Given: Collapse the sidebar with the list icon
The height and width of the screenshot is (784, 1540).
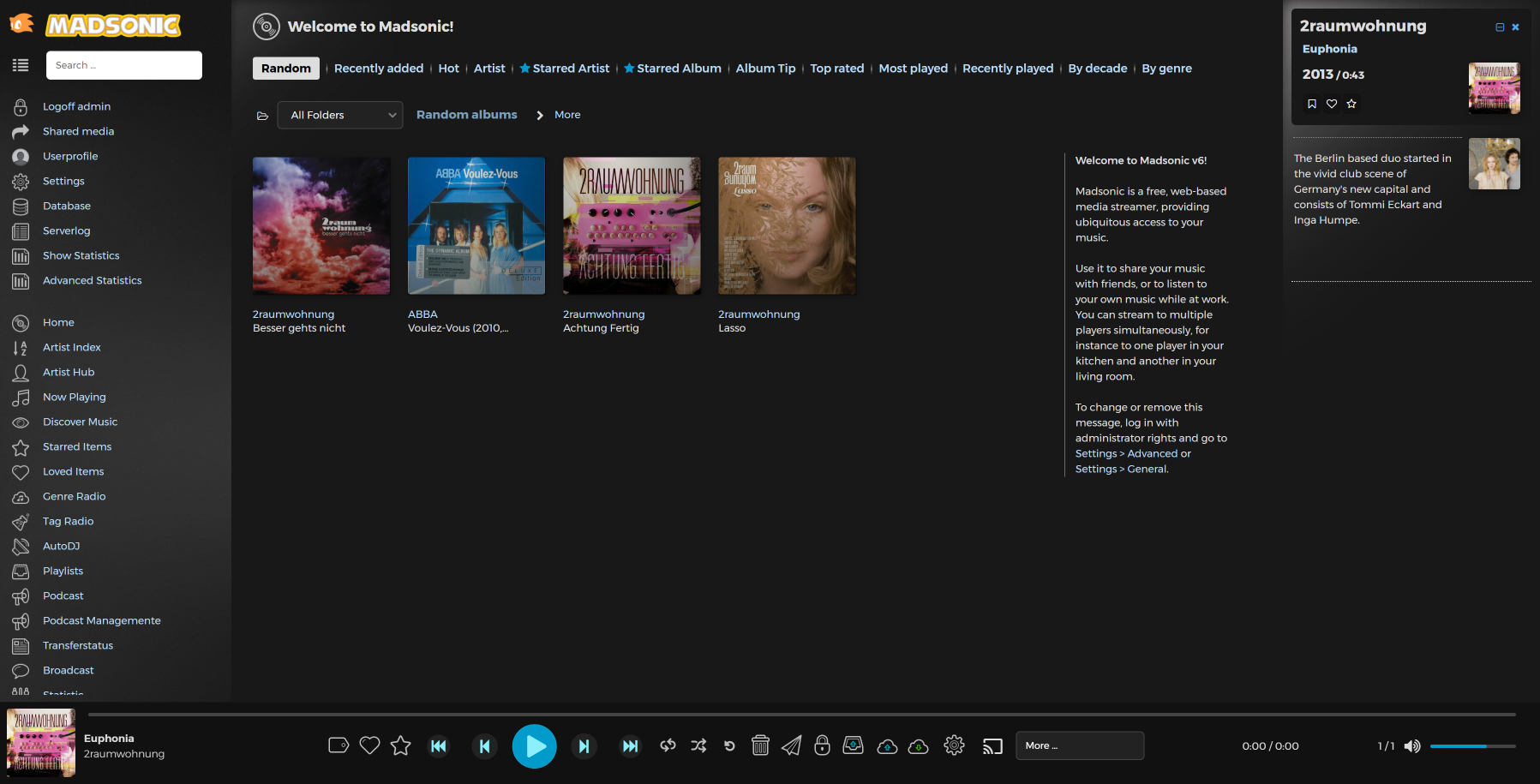Looking at the screenshot, I should [21, 65].
